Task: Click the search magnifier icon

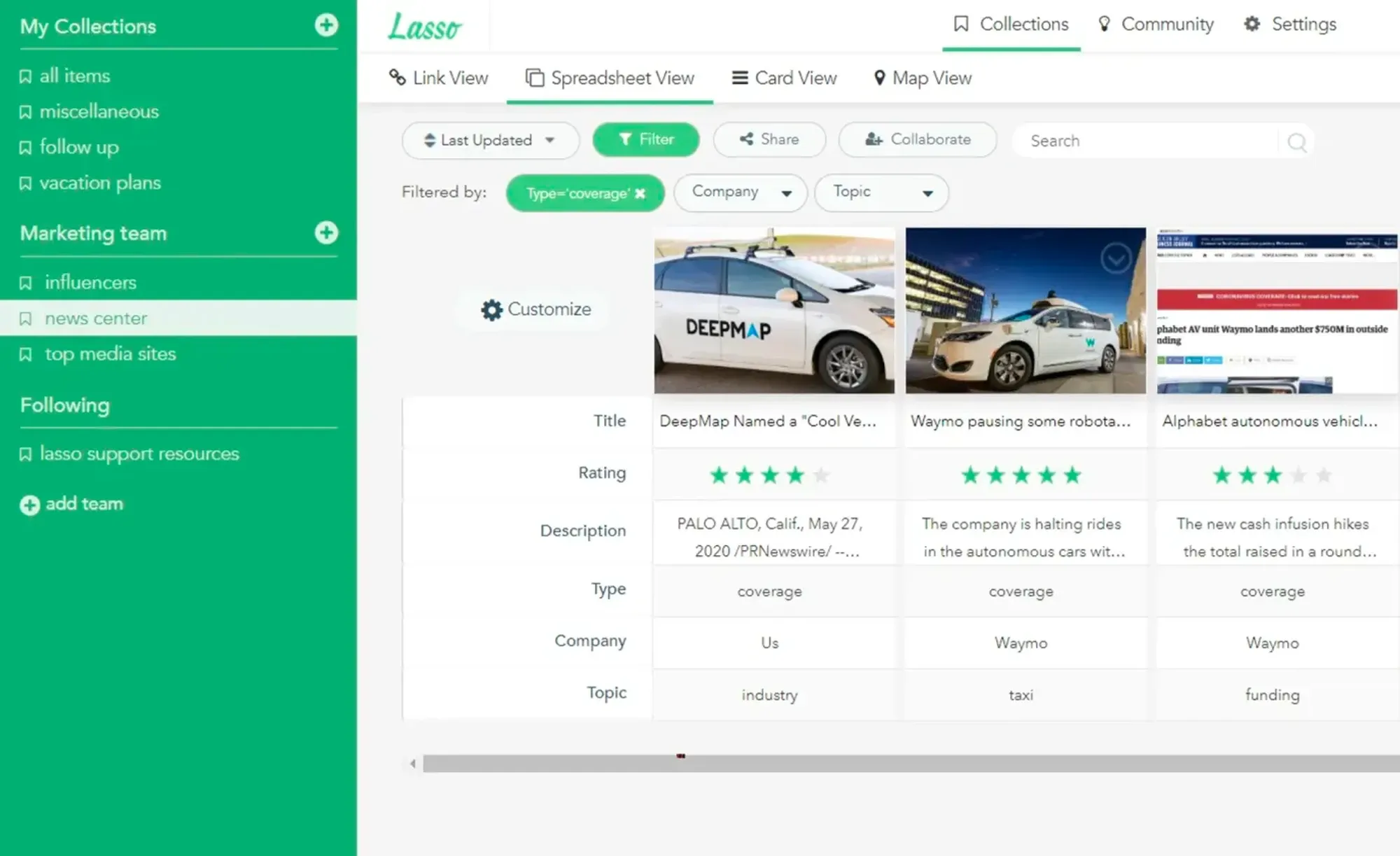Action: [1296, 142]
